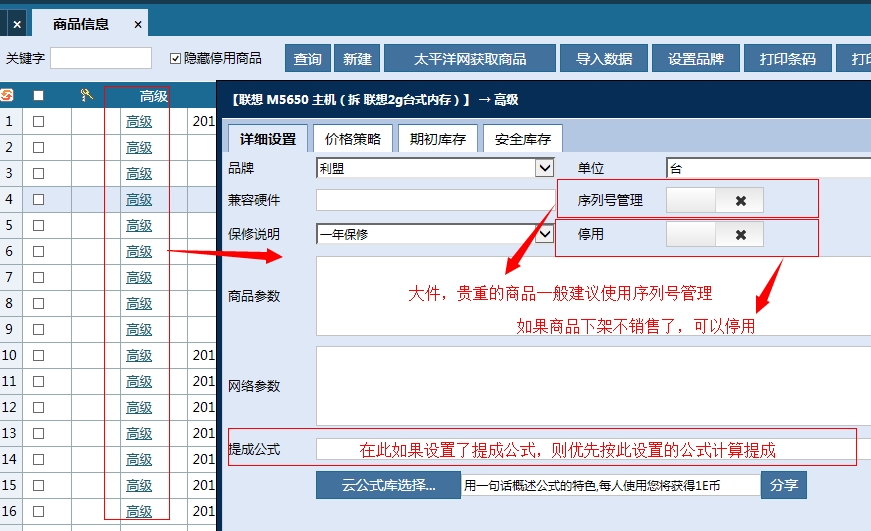Open 高级 link in row 2
Viewport: 871px width, 531px height.
tap(139, 148)
